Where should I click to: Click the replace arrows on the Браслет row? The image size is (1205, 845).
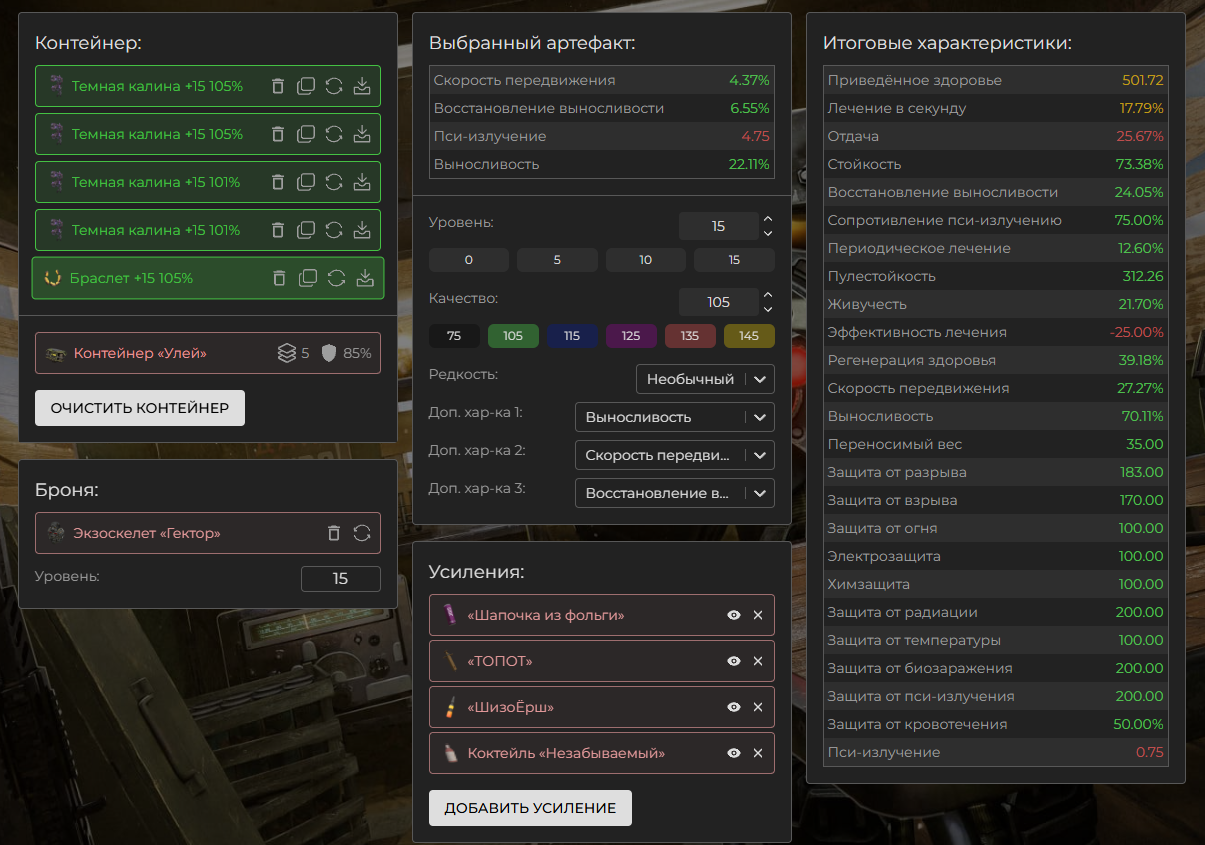click(336, 278)
